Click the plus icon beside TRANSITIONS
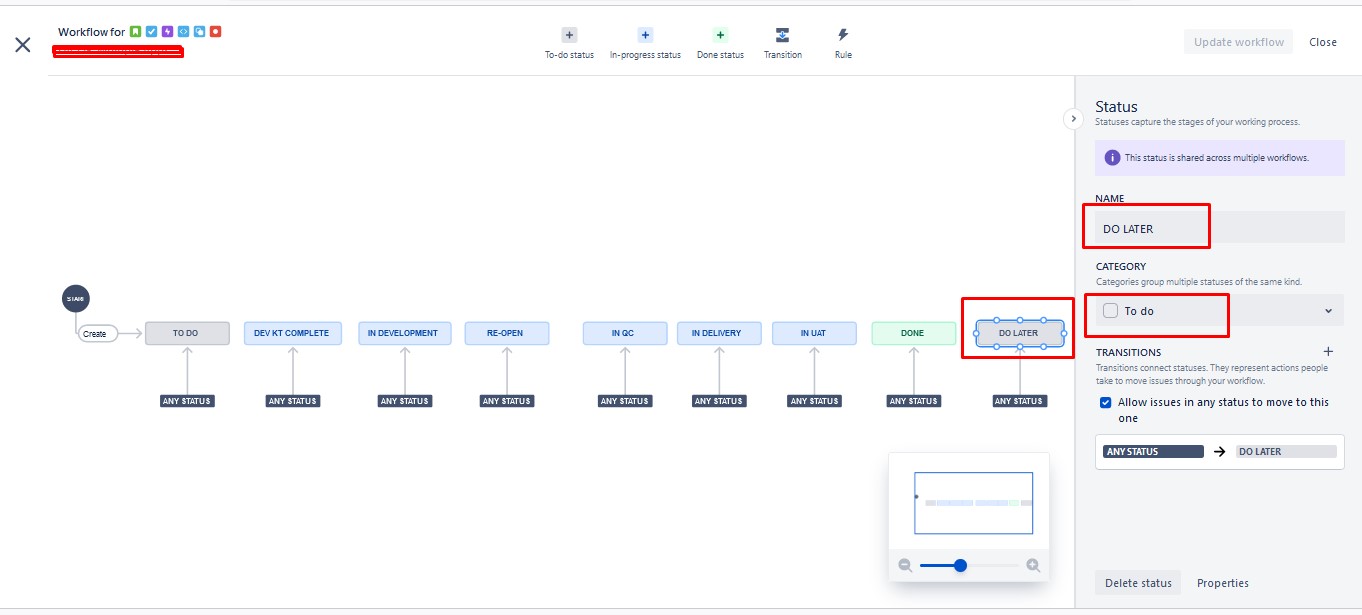 1328,351
